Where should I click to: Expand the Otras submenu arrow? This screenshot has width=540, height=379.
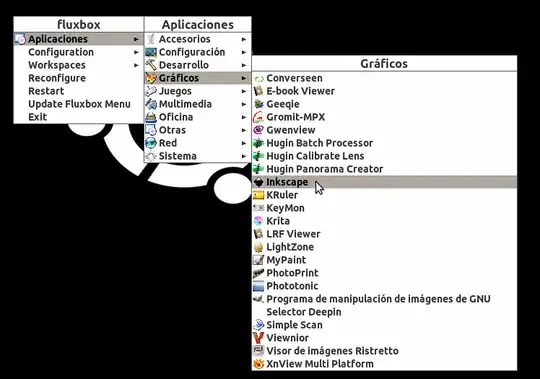244,130
